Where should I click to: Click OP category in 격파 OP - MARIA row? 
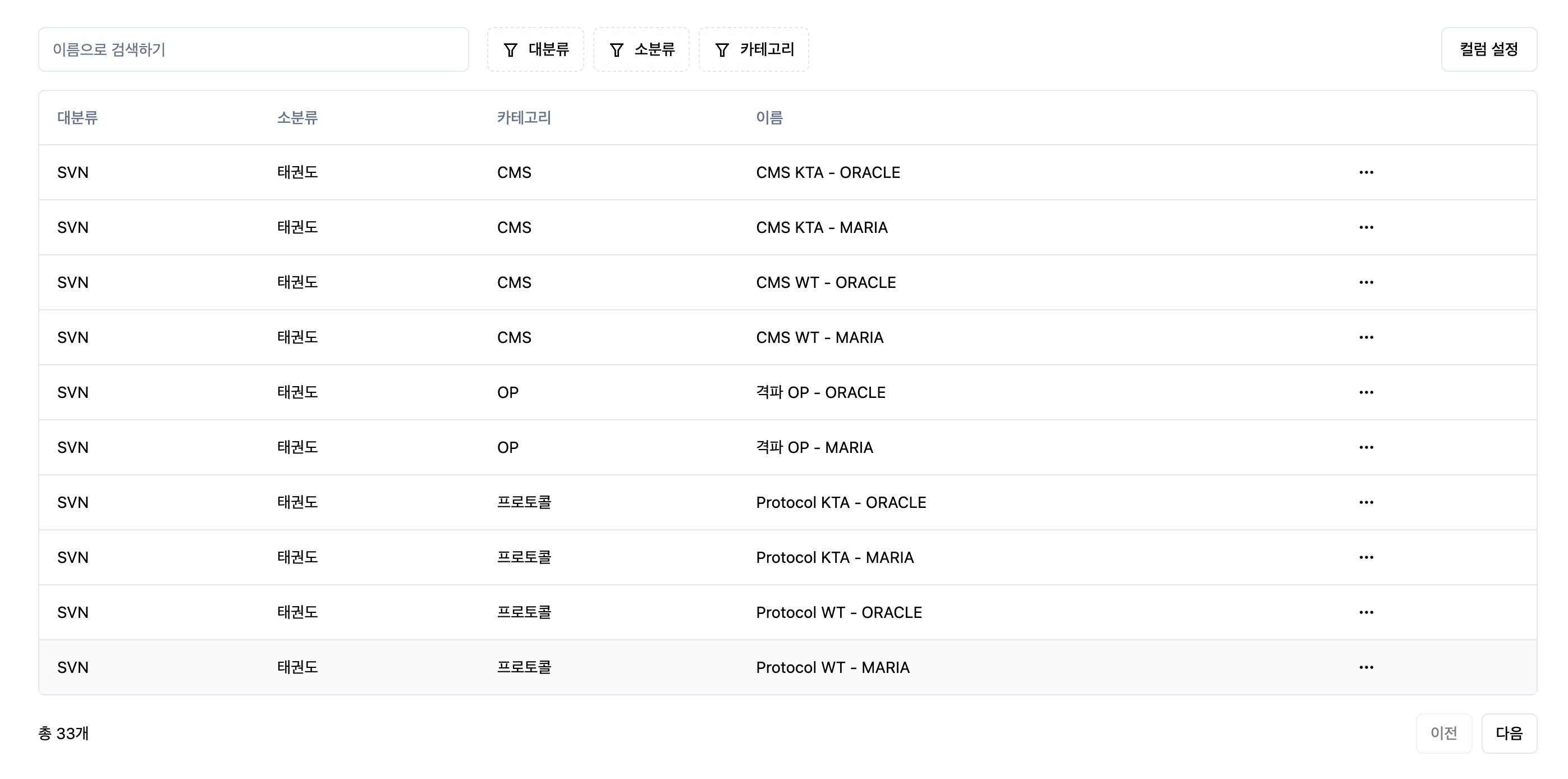click(508, 447)
